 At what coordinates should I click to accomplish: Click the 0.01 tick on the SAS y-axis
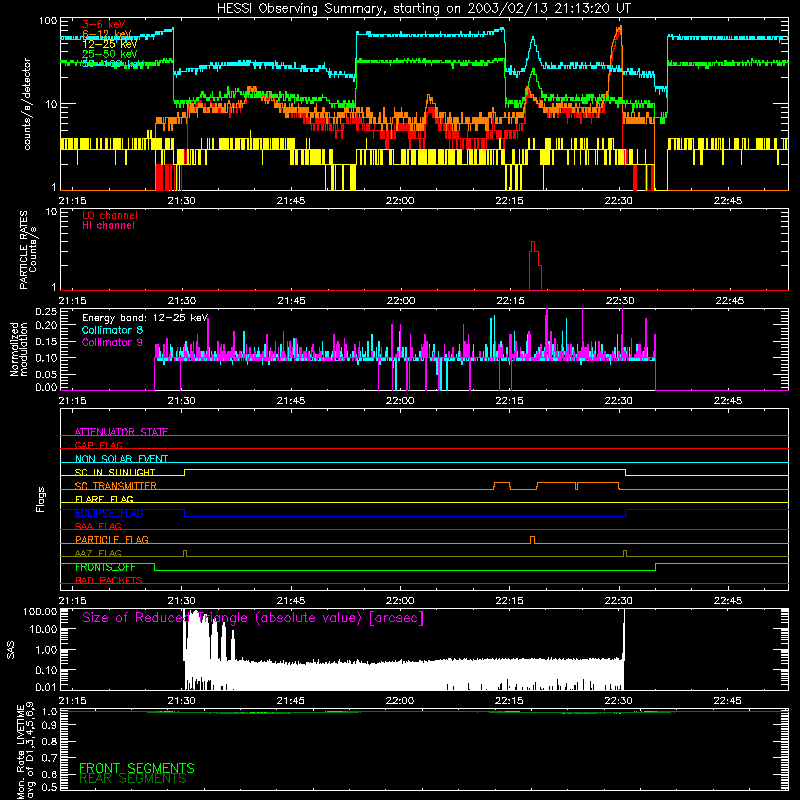pyautogui.click(x=46, y=687)
